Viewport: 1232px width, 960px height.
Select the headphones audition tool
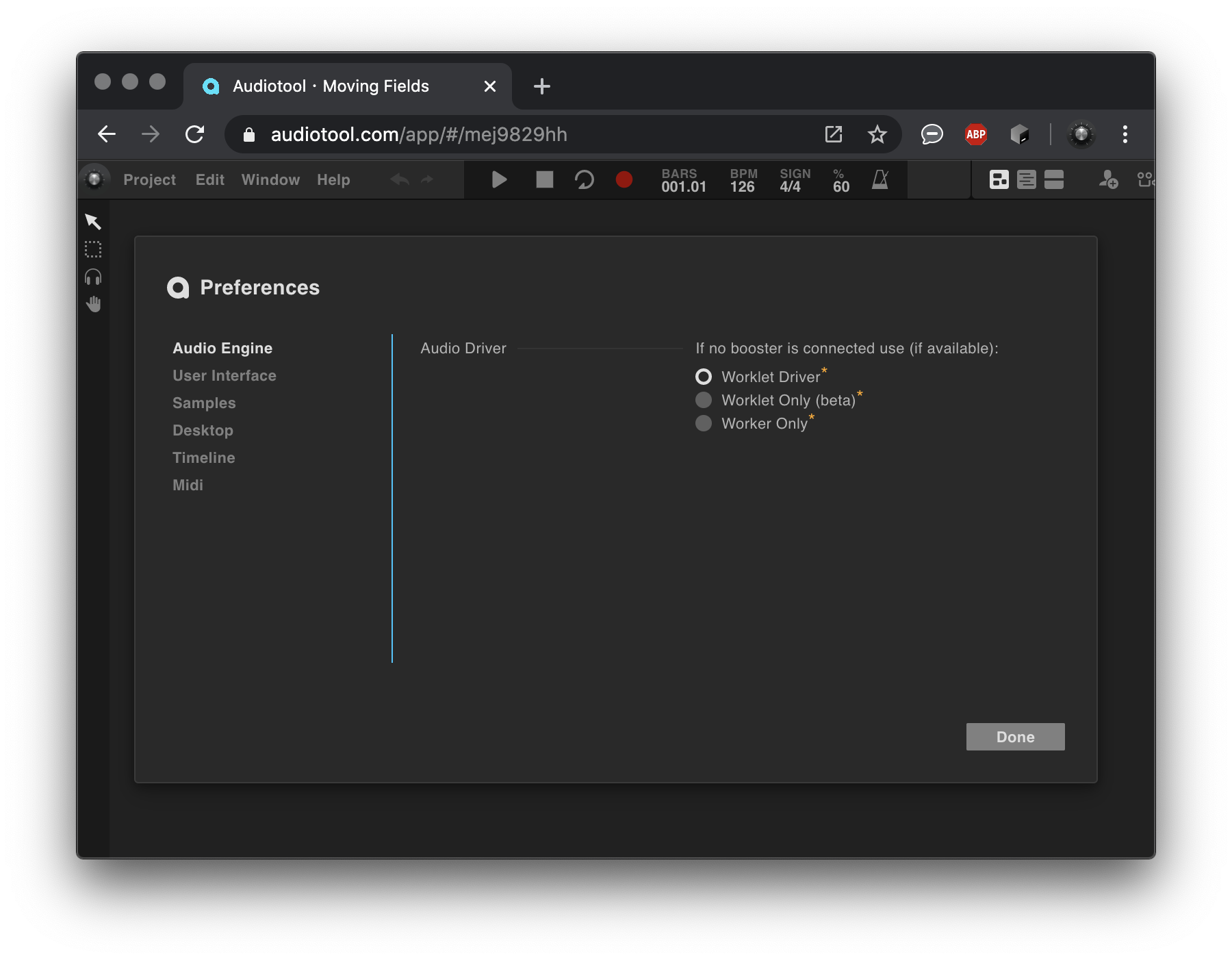[93, 277]
